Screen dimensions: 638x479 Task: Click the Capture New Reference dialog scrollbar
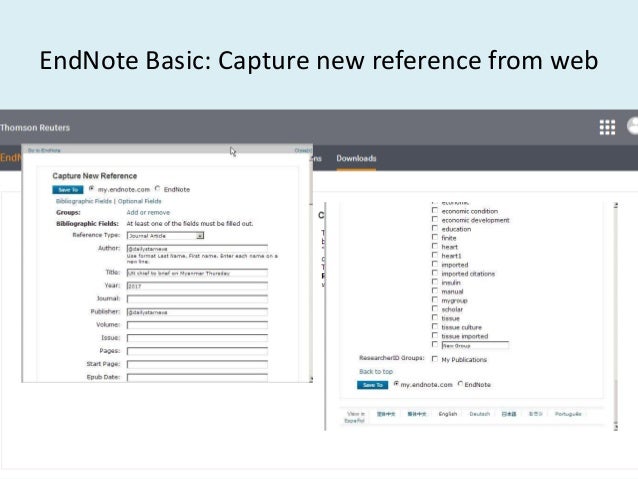click(x=311, y=269)
